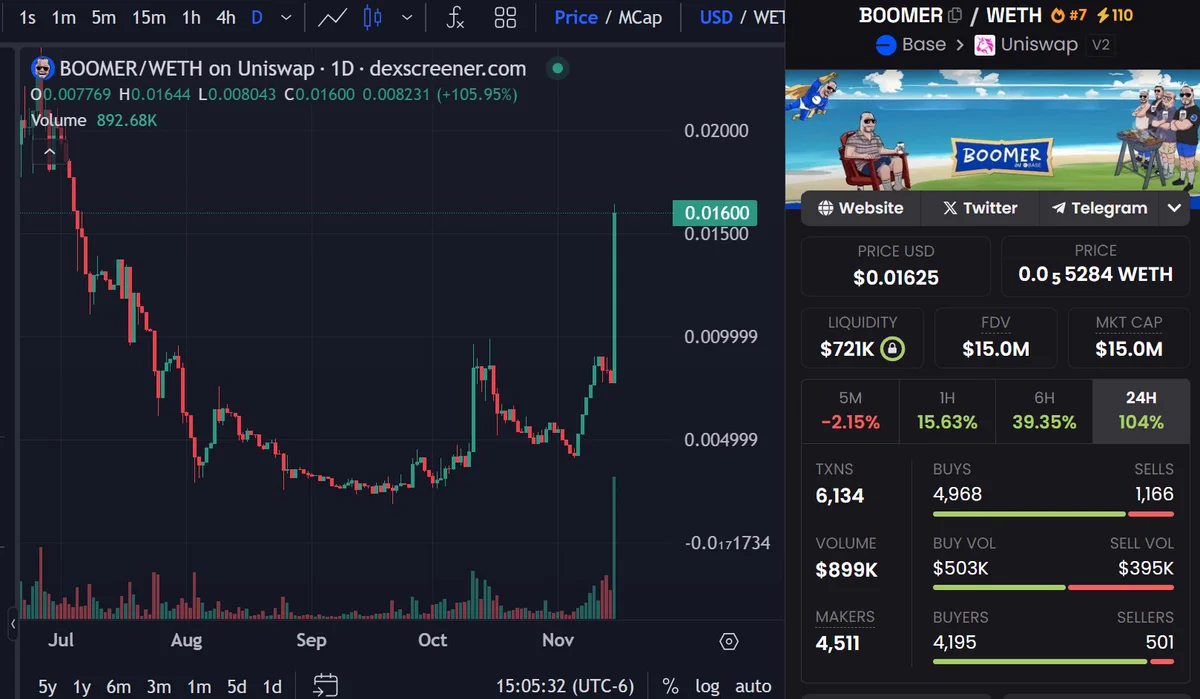The width and height of the screenshot is (1200, 699).
Task: Select the 1h interval
Action: 191,17
